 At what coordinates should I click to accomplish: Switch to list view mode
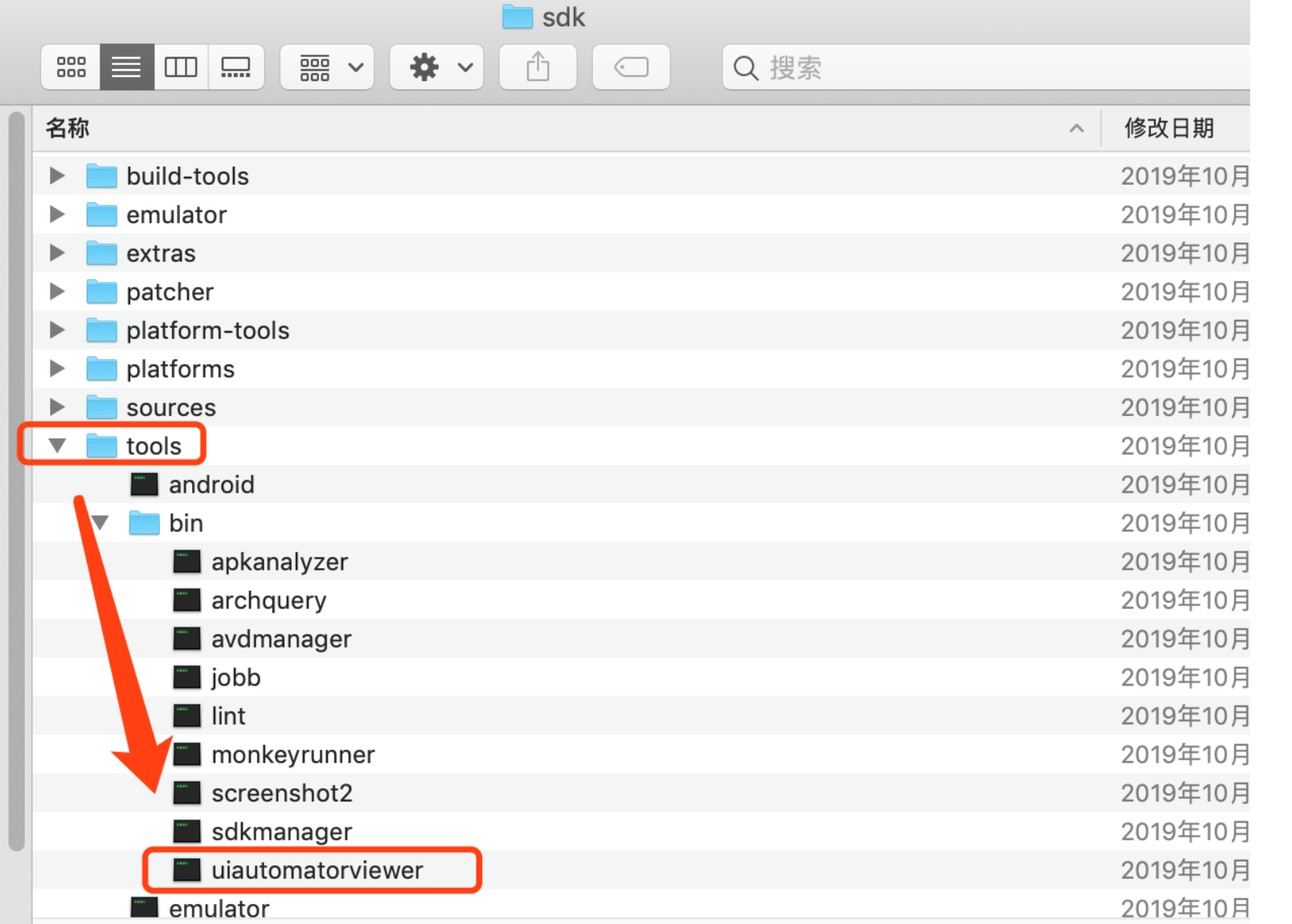pyautogui.click(x=126, y=67)
